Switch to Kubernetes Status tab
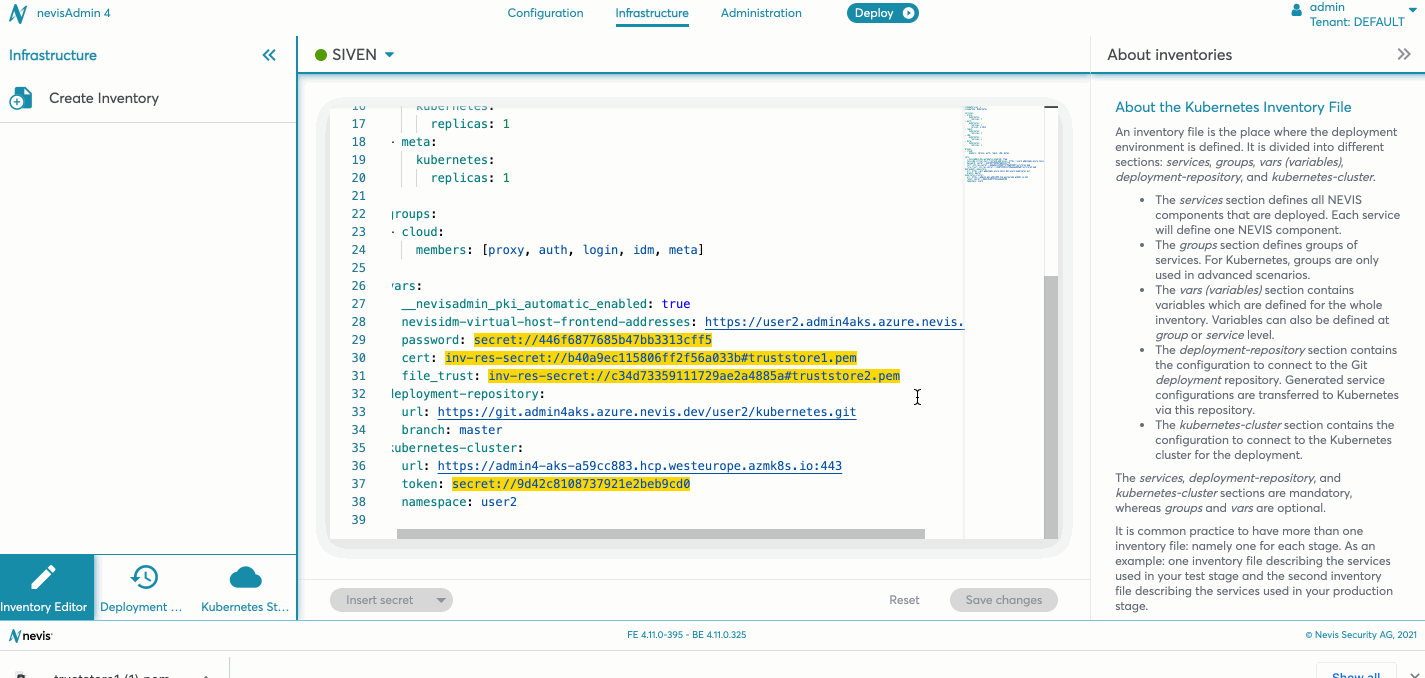This screenshot has height=678, width=1425. pyautogui.click(x=244, y=588)
